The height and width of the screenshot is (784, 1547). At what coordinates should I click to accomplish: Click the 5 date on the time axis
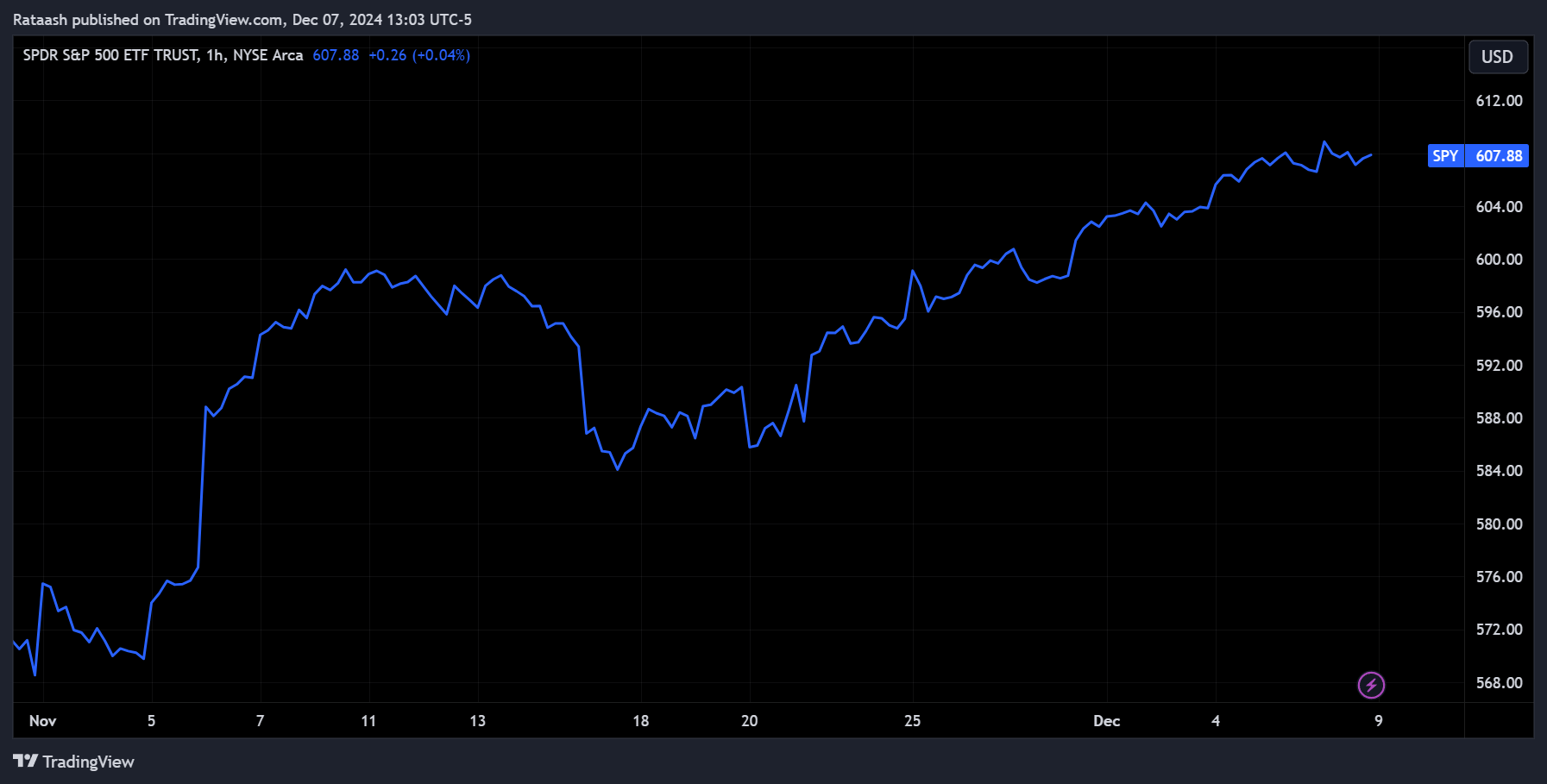tap(152, 721)
